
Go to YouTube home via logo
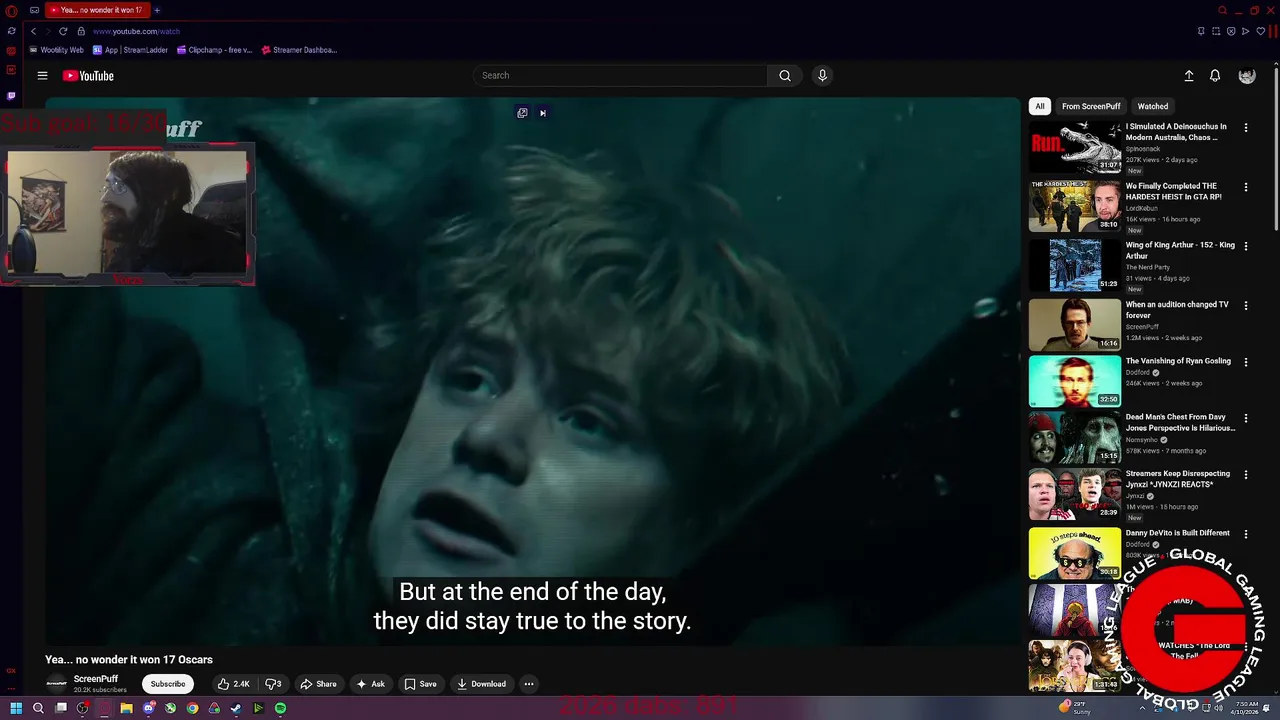[88, 76]
